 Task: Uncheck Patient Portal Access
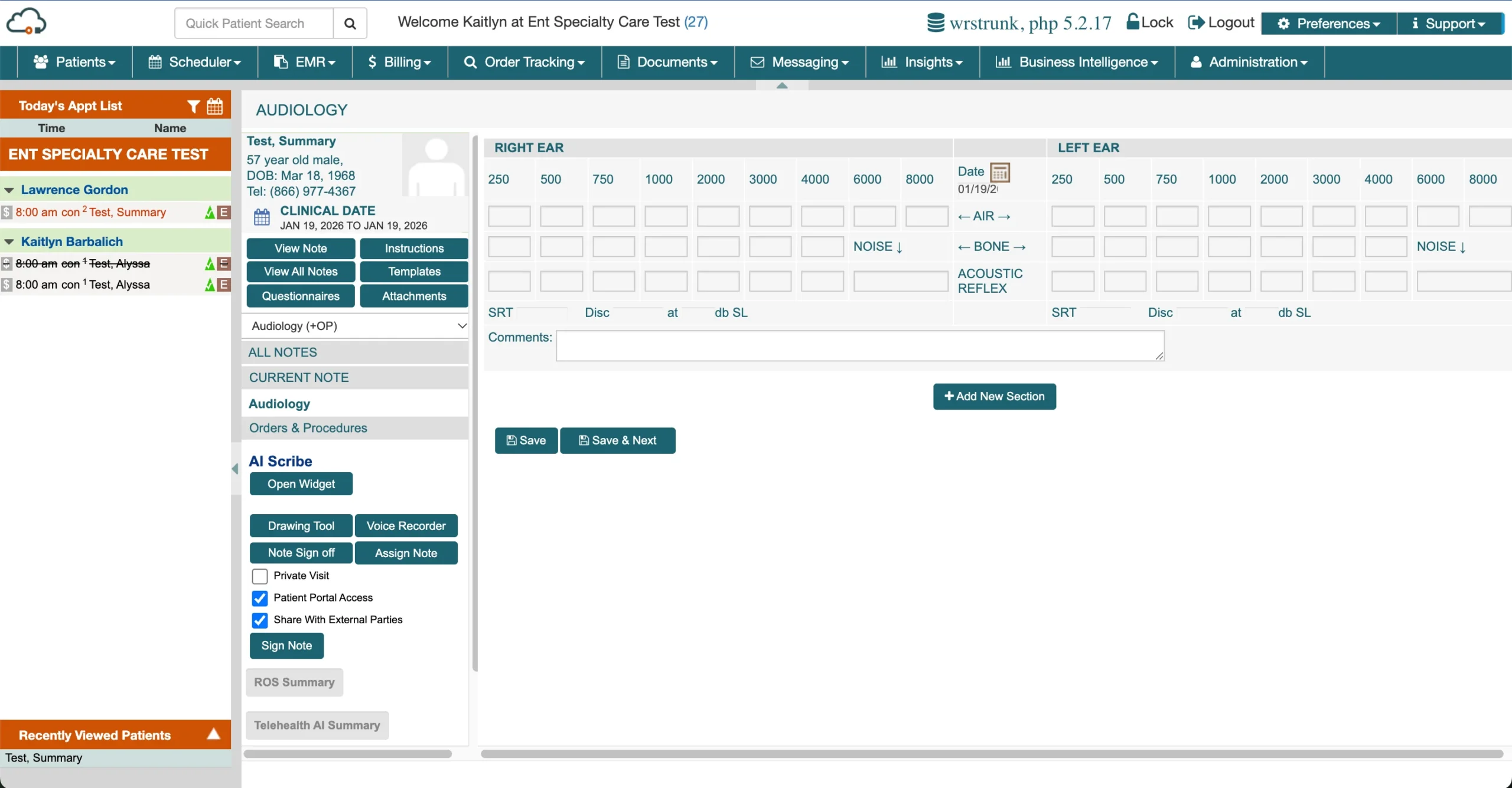260,598
